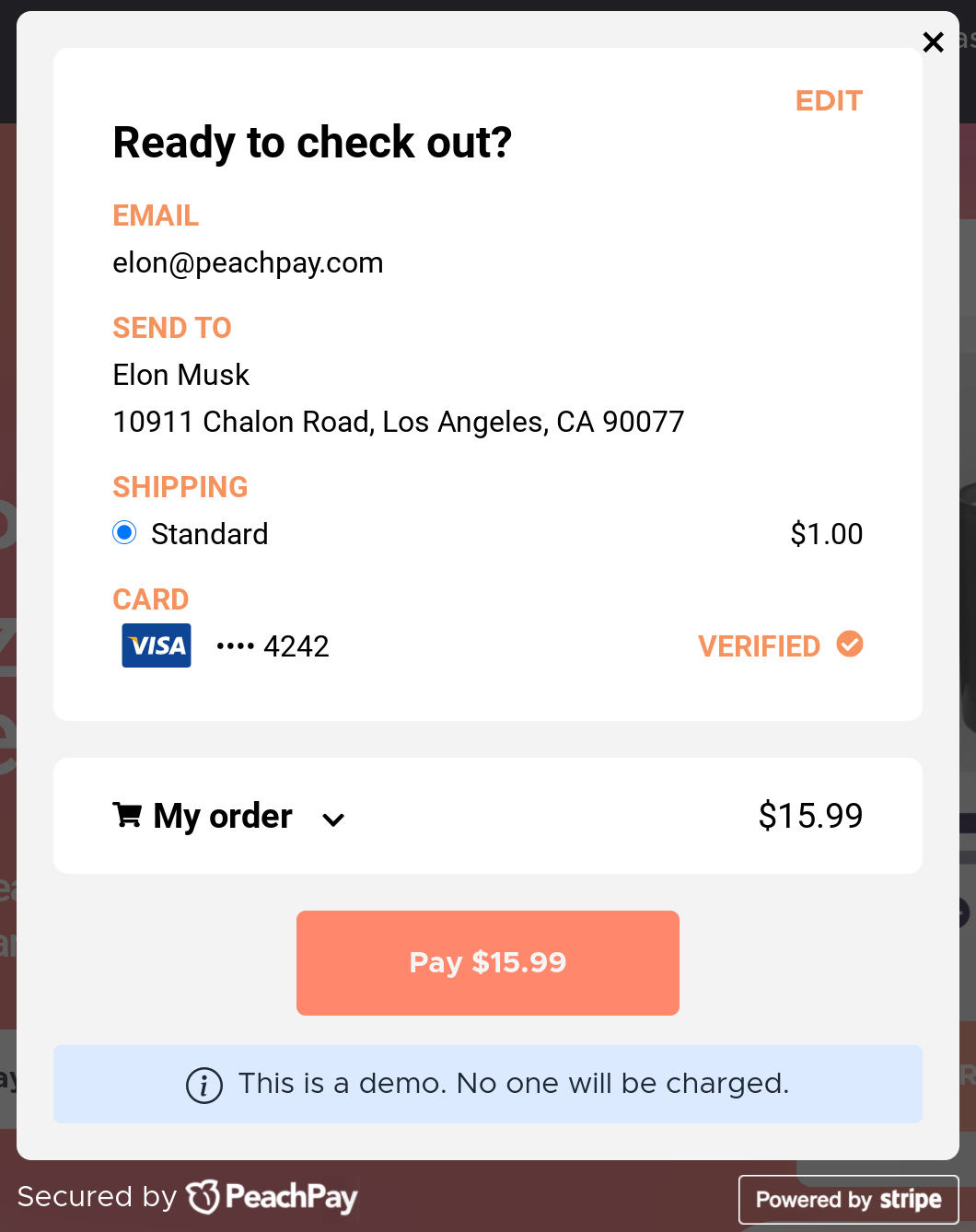Close the checkout modal with the X

(x=933, y=42)
